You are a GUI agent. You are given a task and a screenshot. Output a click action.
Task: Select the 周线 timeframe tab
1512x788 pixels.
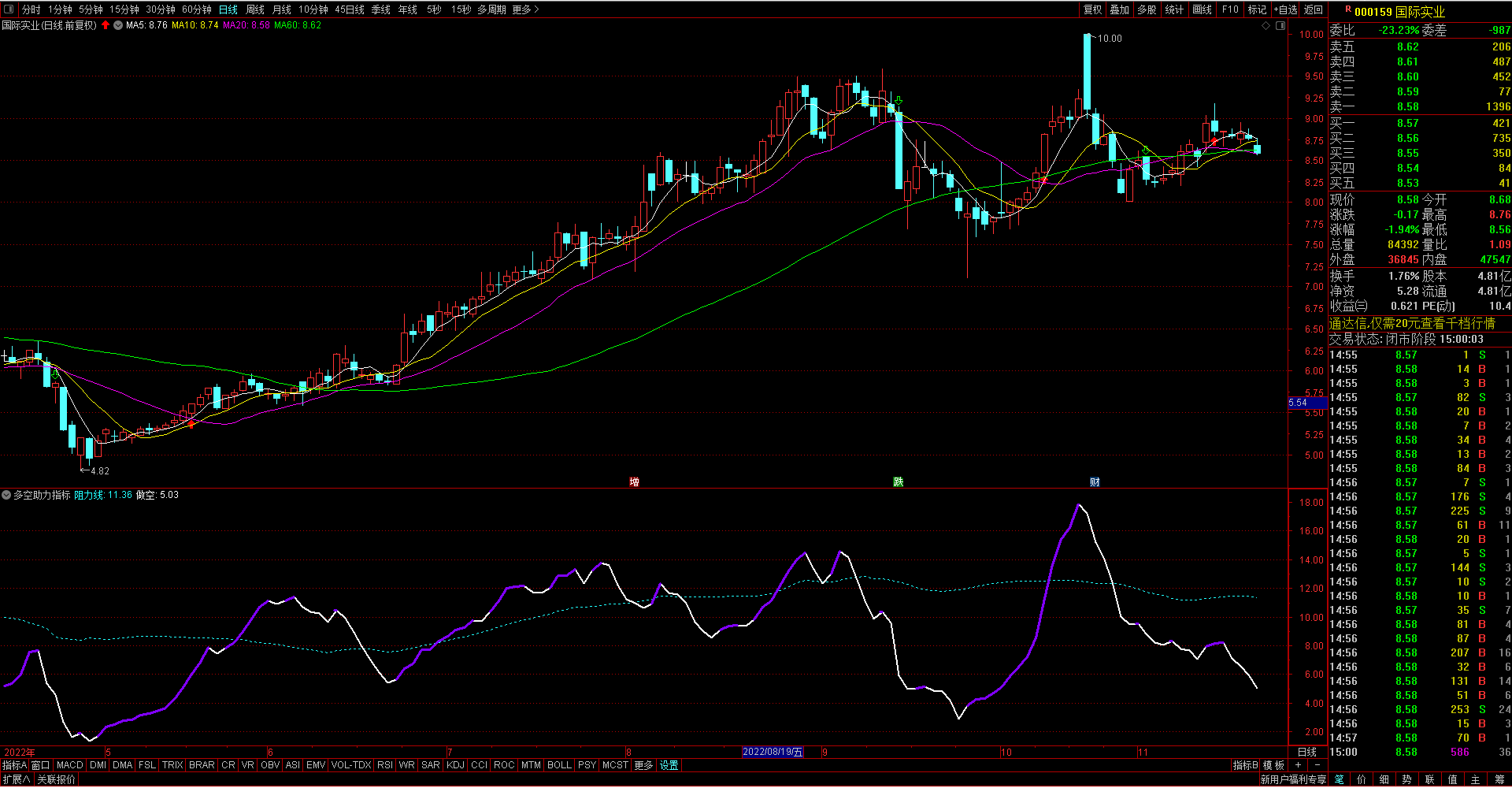(255, 9)
